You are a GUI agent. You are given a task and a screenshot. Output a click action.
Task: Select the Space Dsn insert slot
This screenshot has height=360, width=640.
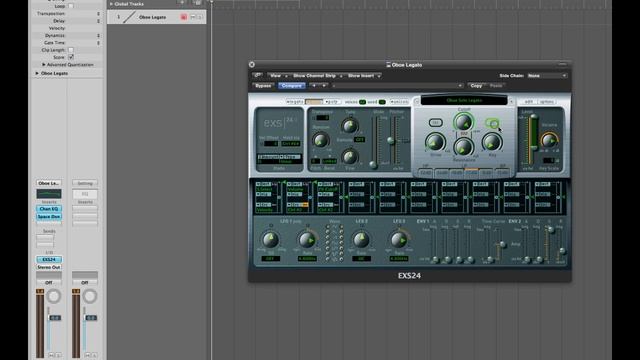point(49,216)
